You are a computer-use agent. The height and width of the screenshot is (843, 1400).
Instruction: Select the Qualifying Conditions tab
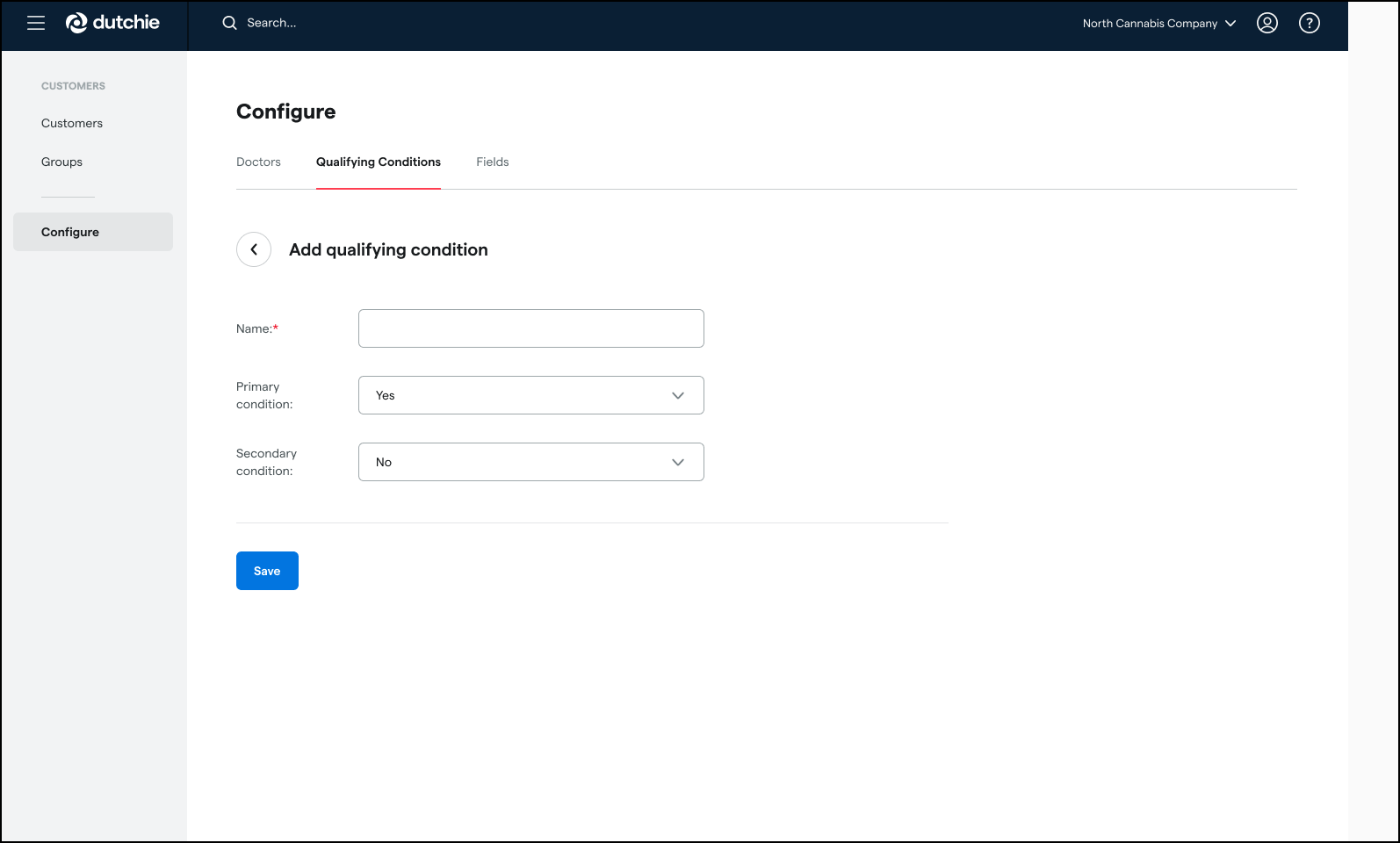379,162
